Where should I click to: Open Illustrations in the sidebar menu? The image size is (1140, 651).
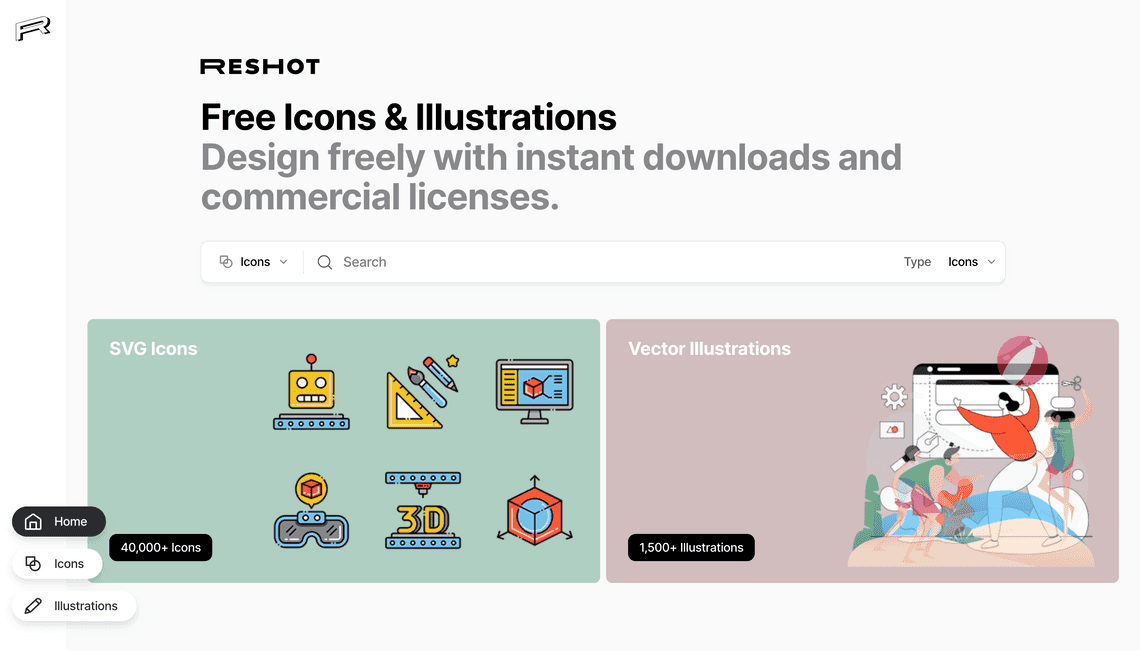click(74, 606)
